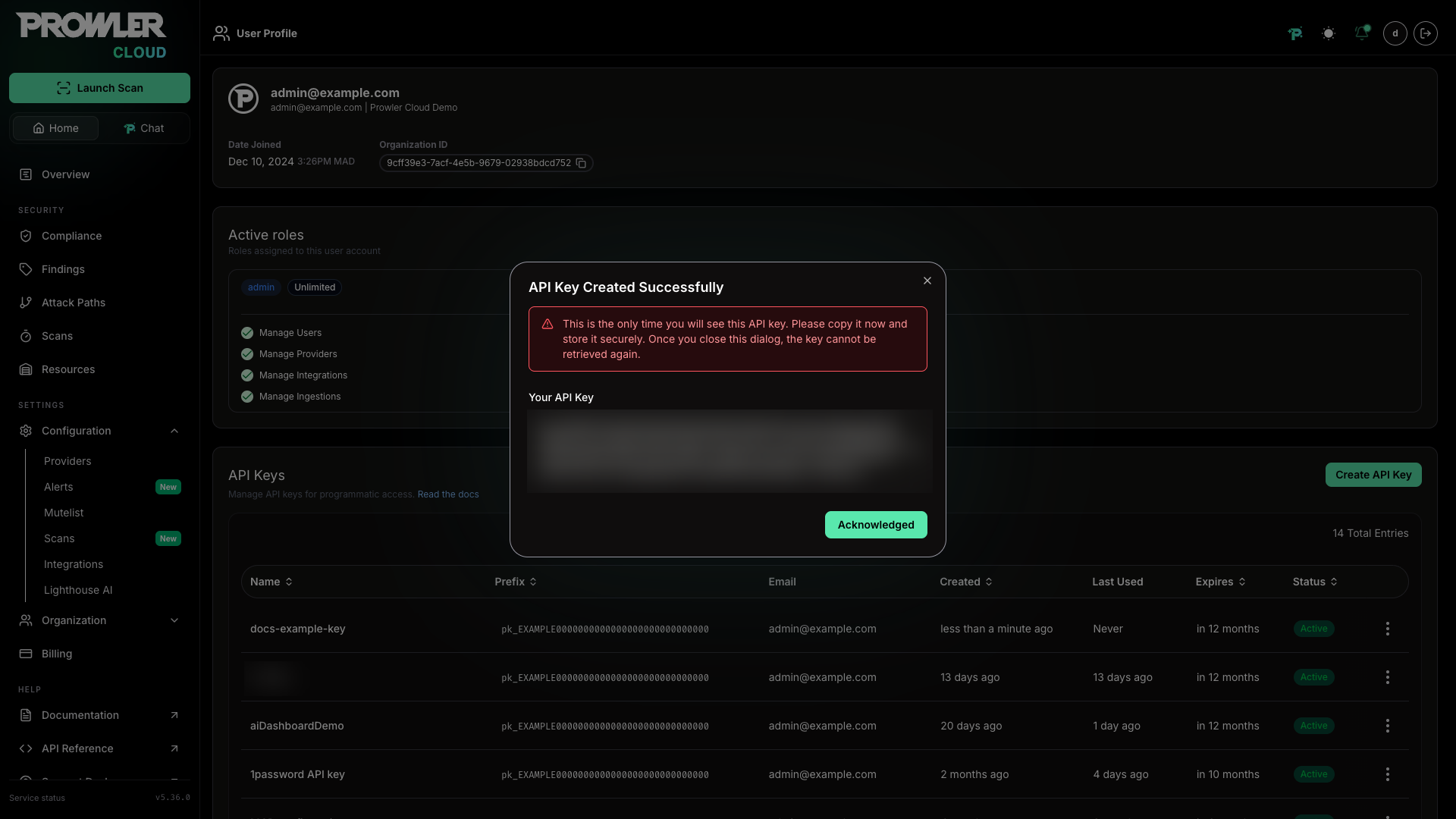1456x819 pixels.
Task: Click the Prowler Cloud logo
Action: [x=92, y=36]
